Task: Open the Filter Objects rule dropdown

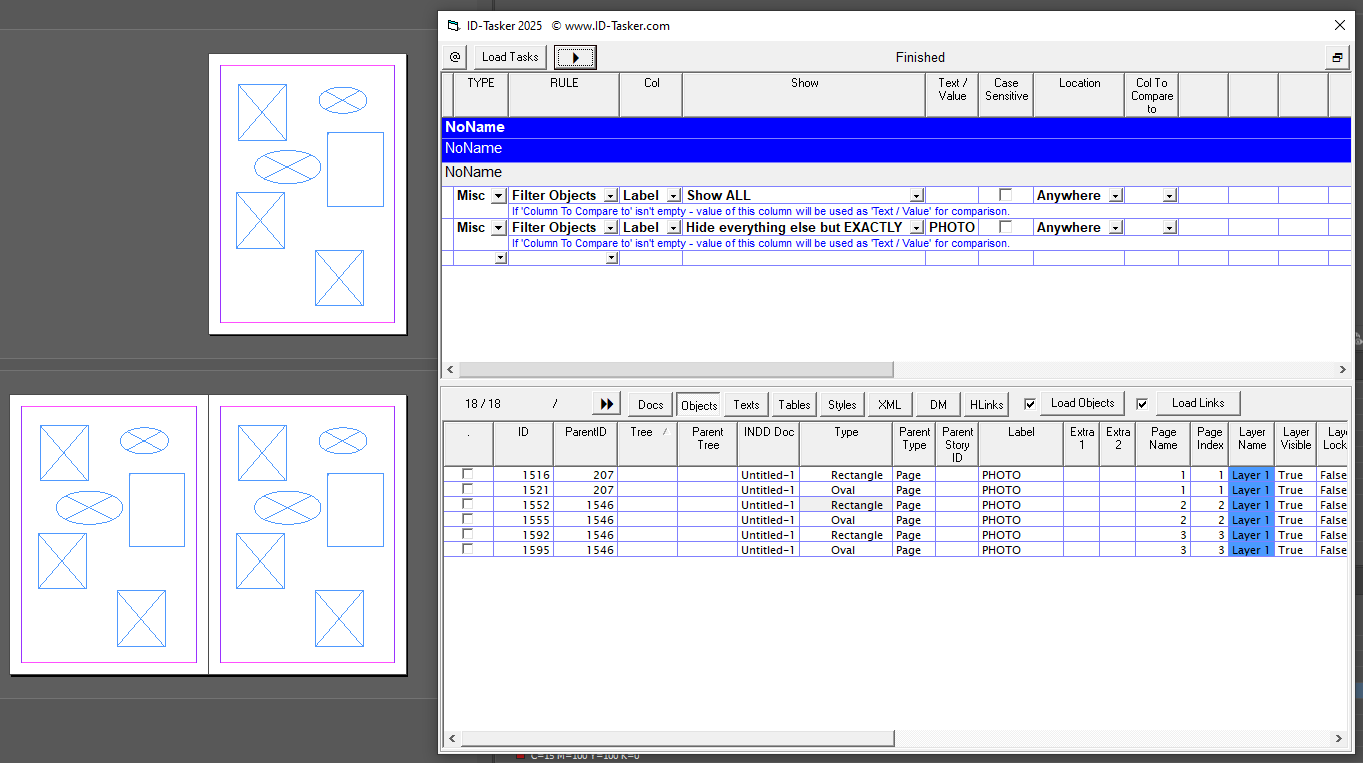Action: (610, 195)
